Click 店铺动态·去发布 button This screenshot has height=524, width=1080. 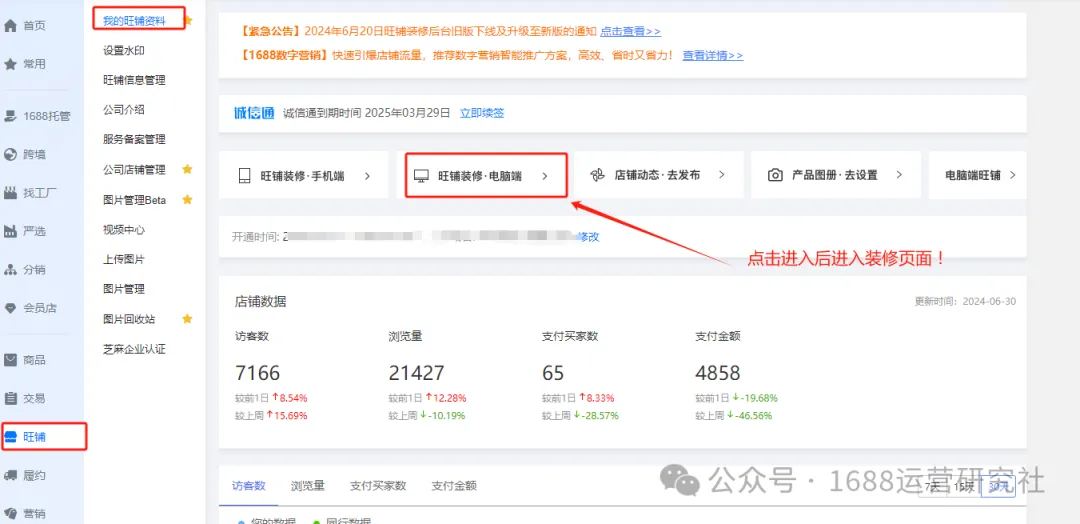point(659,175)
